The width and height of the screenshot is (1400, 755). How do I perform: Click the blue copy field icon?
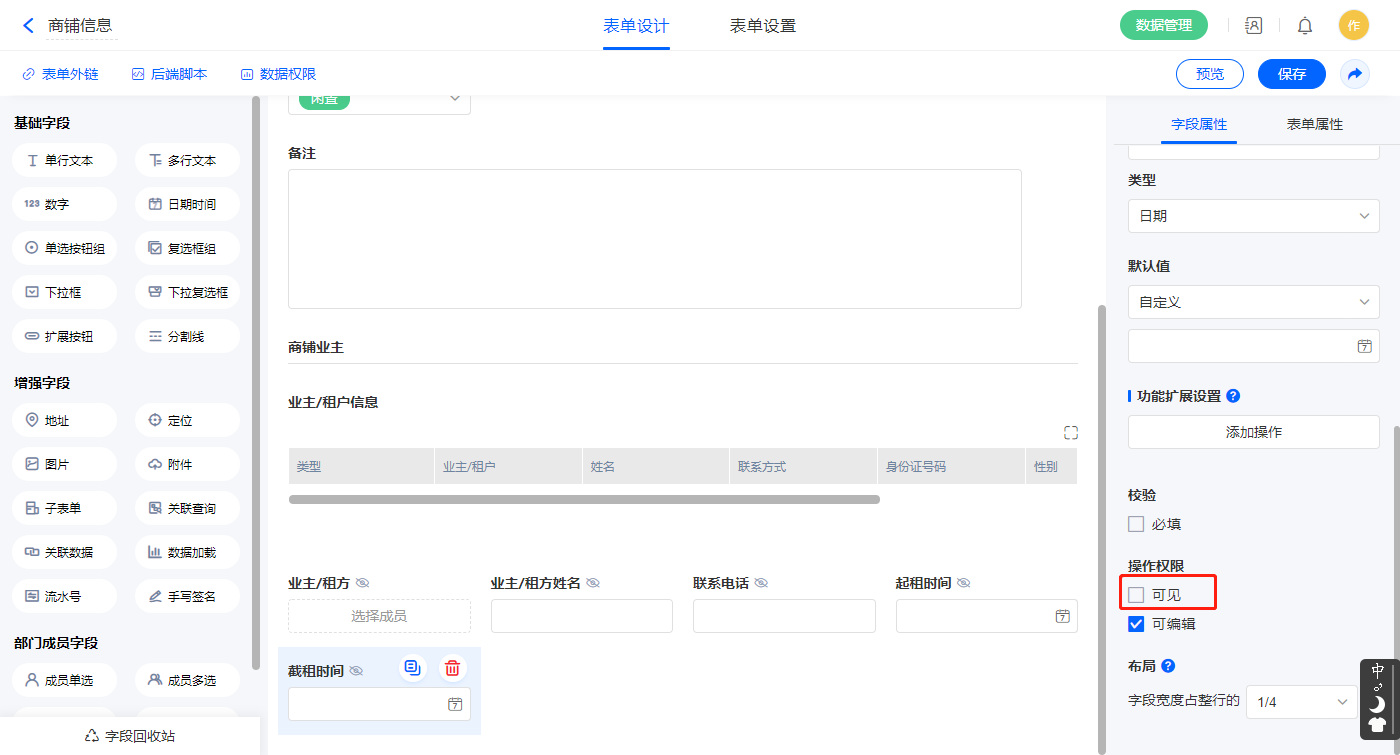412,668
